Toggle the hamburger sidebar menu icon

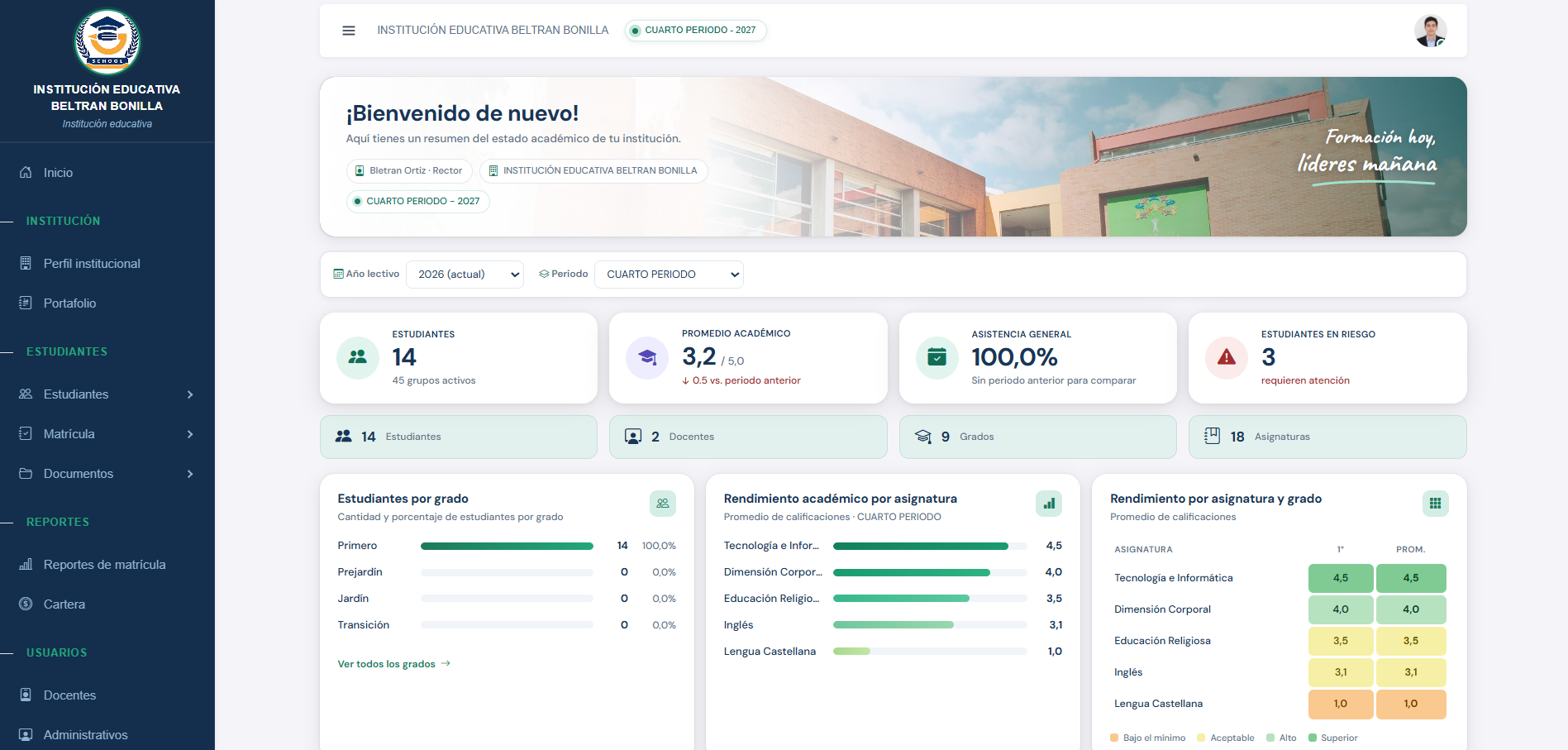[x=349, y=31]
